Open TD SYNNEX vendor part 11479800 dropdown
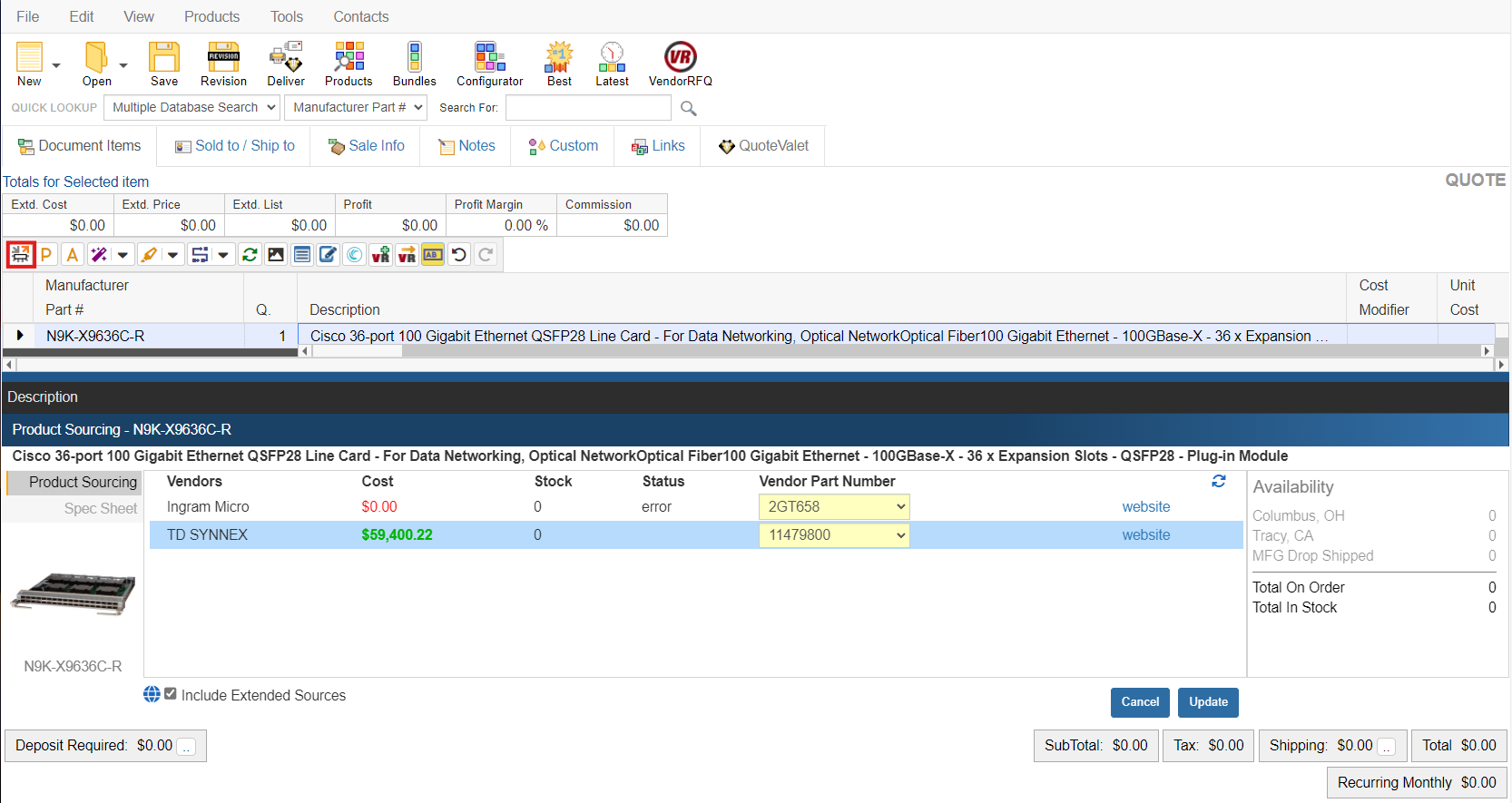The image size is (1512, 803). 834,535
